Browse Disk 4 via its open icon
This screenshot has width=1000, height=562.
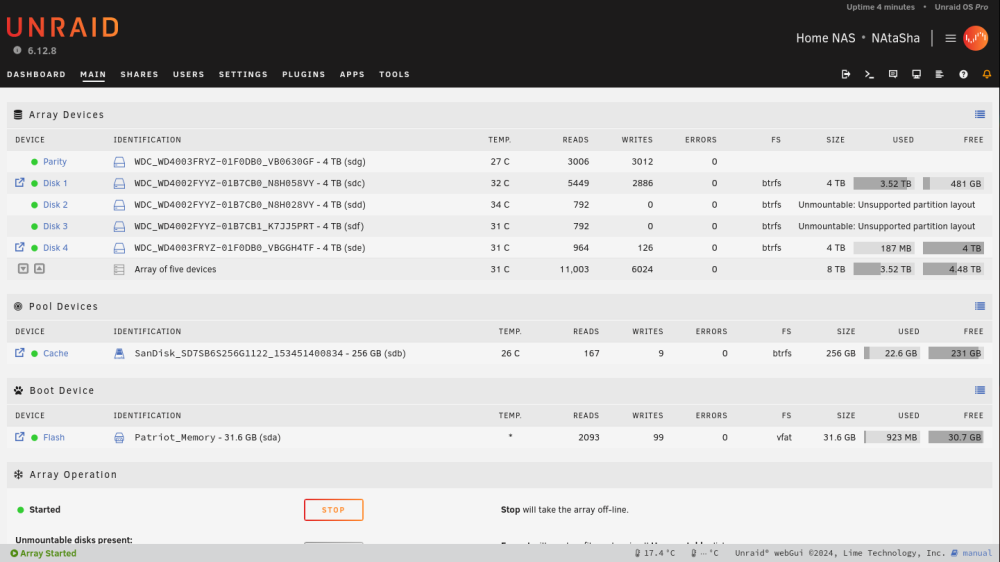coord(20,247)
